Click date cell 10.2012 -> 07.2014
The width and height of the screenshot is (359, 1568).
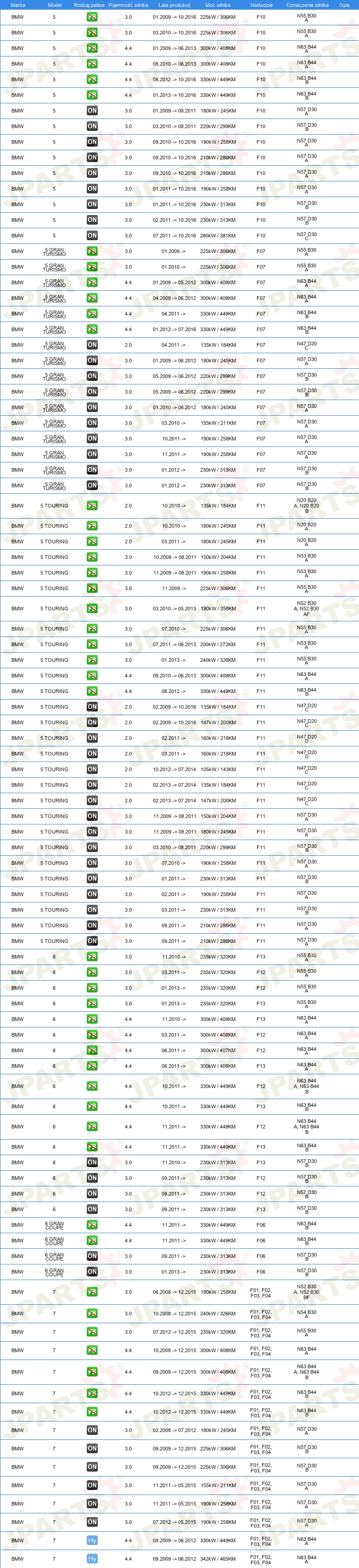174,769
